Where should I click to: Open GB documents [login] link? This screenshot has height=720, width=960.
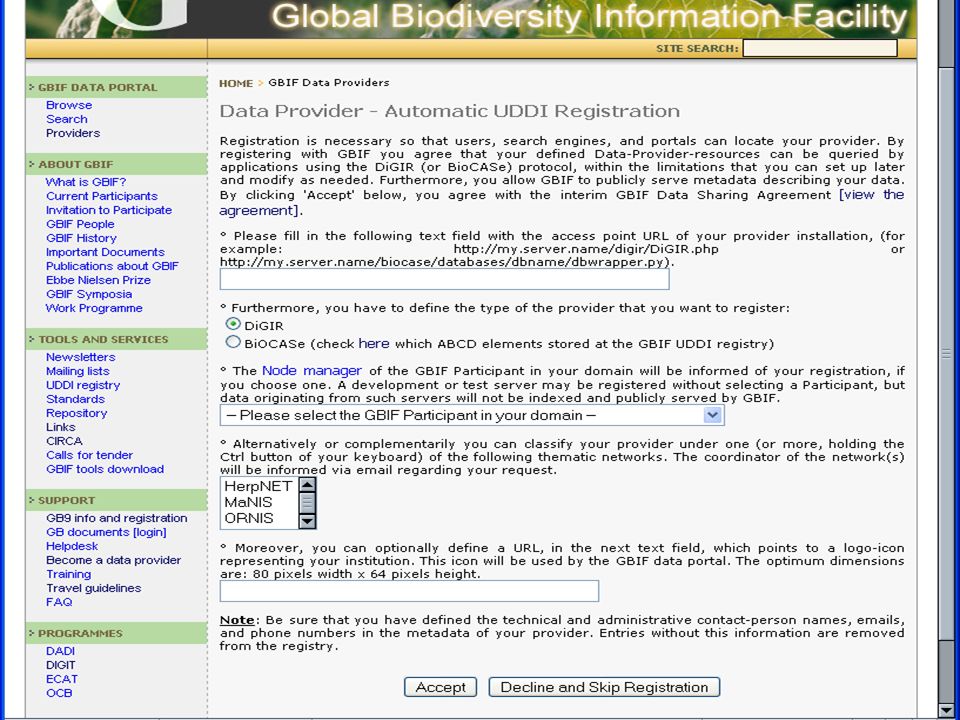point(106,533)
